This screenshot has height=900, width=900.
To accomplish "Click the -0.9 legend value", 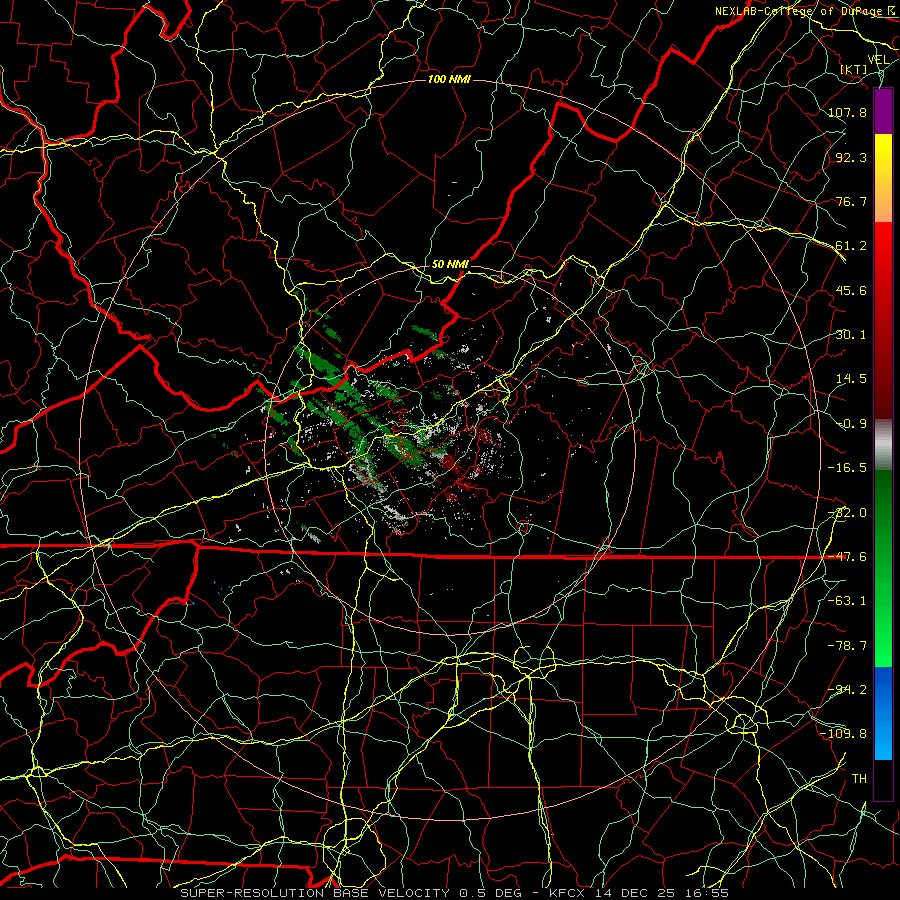I will coord(851,424).
